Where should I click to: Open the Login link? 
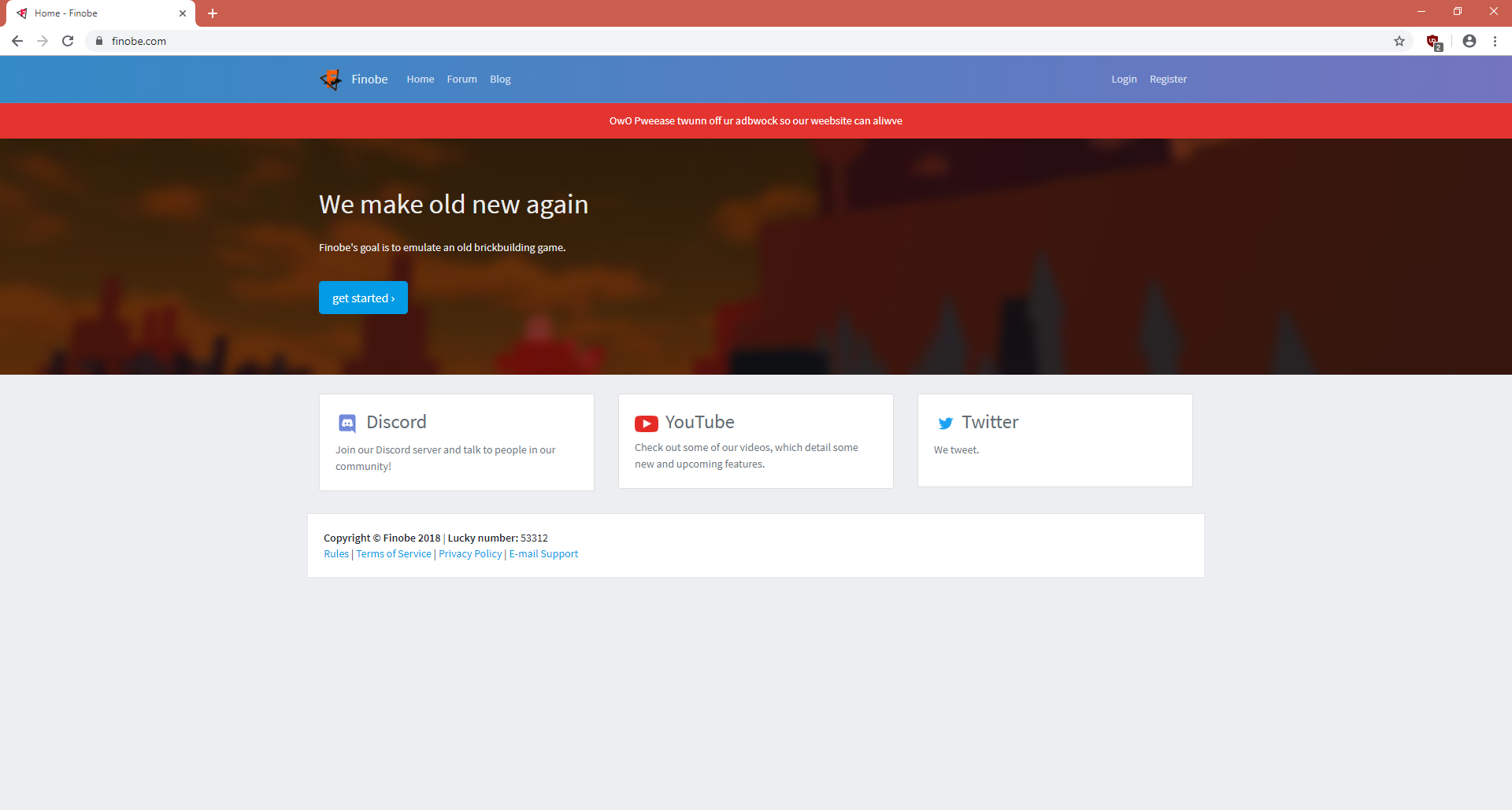click(x=1124, y=79)
